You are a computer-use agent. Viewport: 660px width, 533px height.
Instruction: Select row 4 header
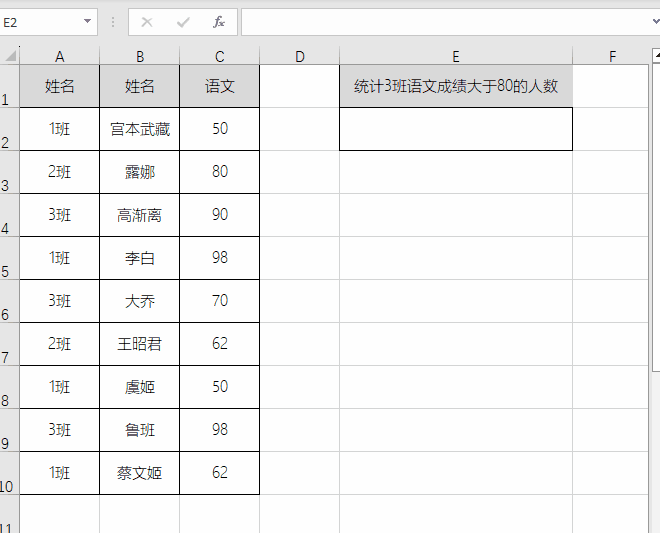click(x=9, y=215)
